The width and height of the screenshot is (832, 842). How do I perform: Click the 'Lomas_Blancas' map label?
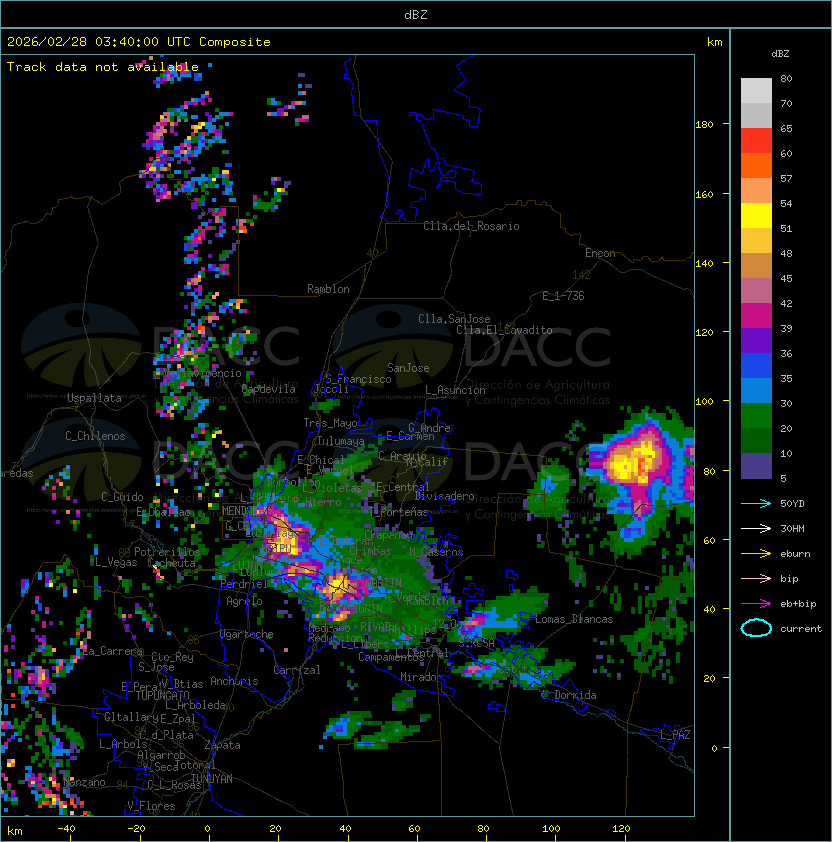click(x=574, y=619)
